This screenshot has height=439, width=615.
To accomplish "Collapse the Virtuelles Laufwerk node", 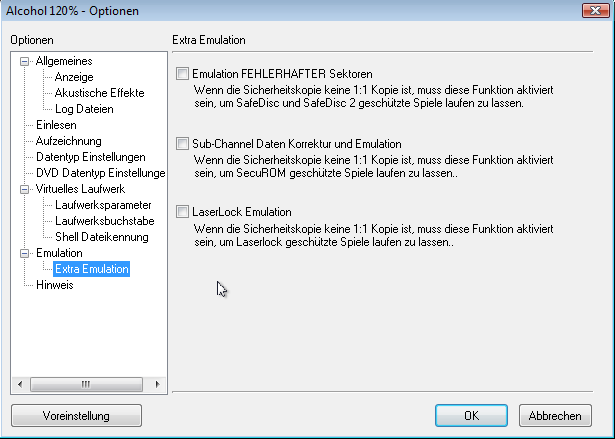I will pyautogui.click(x=24, y=189).
